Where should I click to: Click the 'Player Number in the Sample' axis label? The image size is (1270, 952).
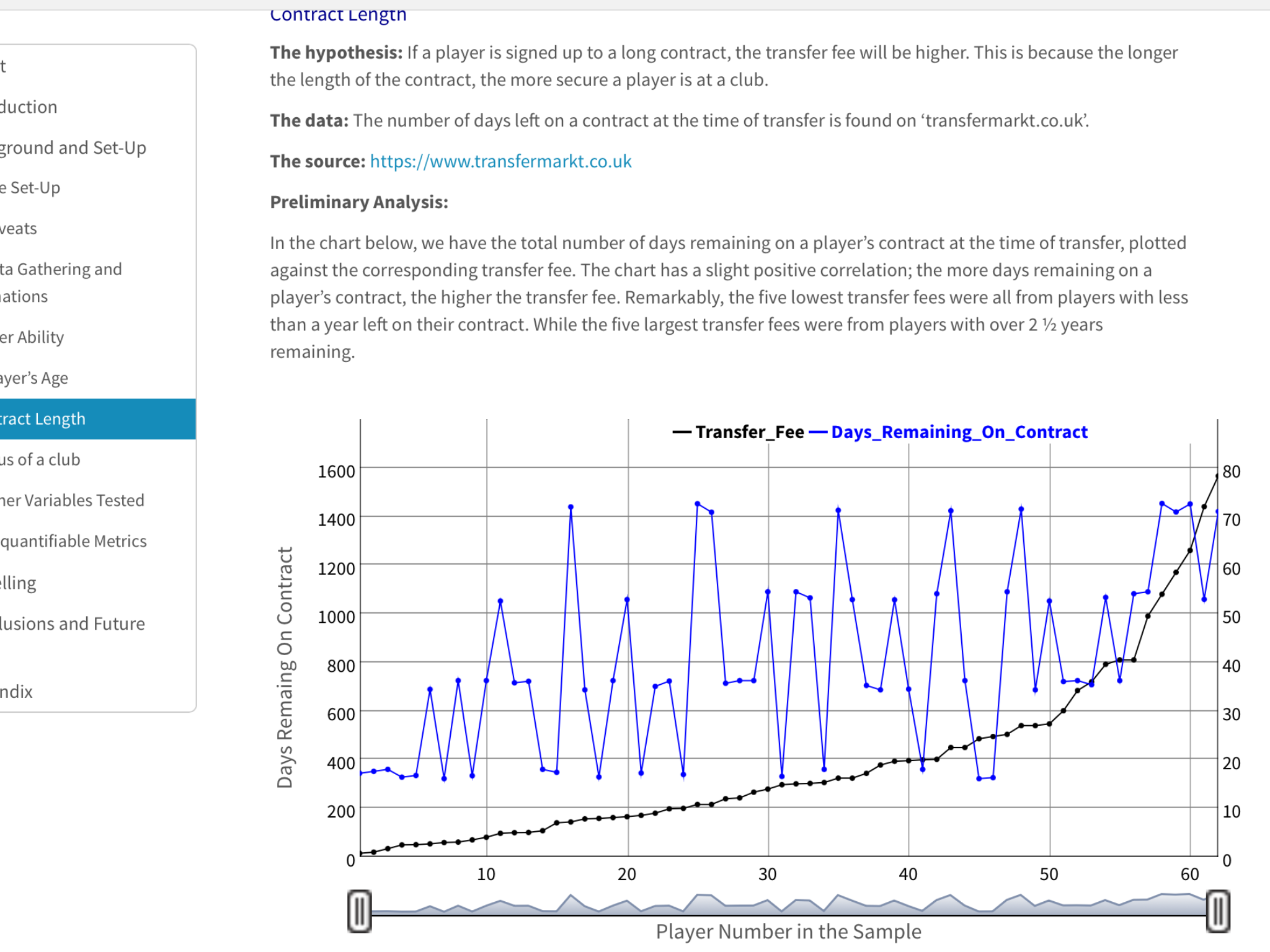pos(789,932)
